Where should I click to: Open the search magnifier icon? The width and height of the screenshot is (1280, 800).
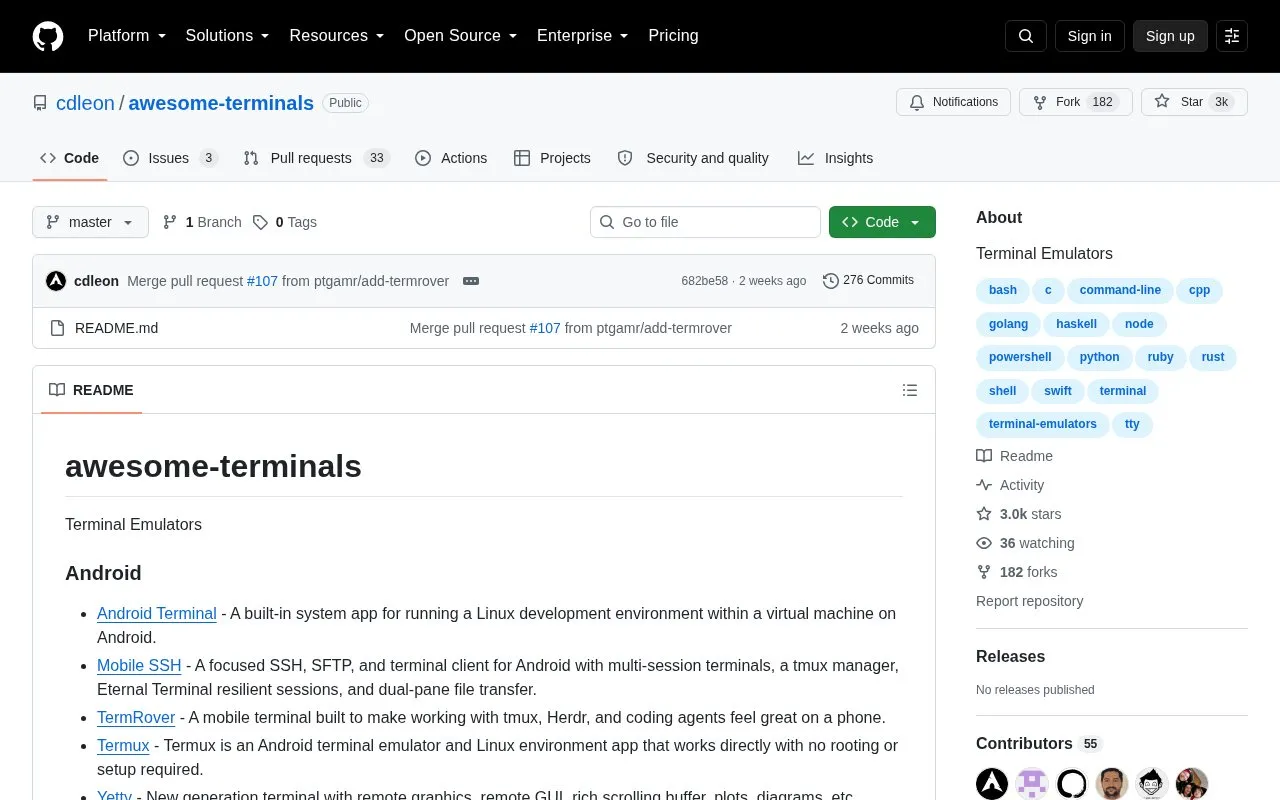tap(1026, 36)
